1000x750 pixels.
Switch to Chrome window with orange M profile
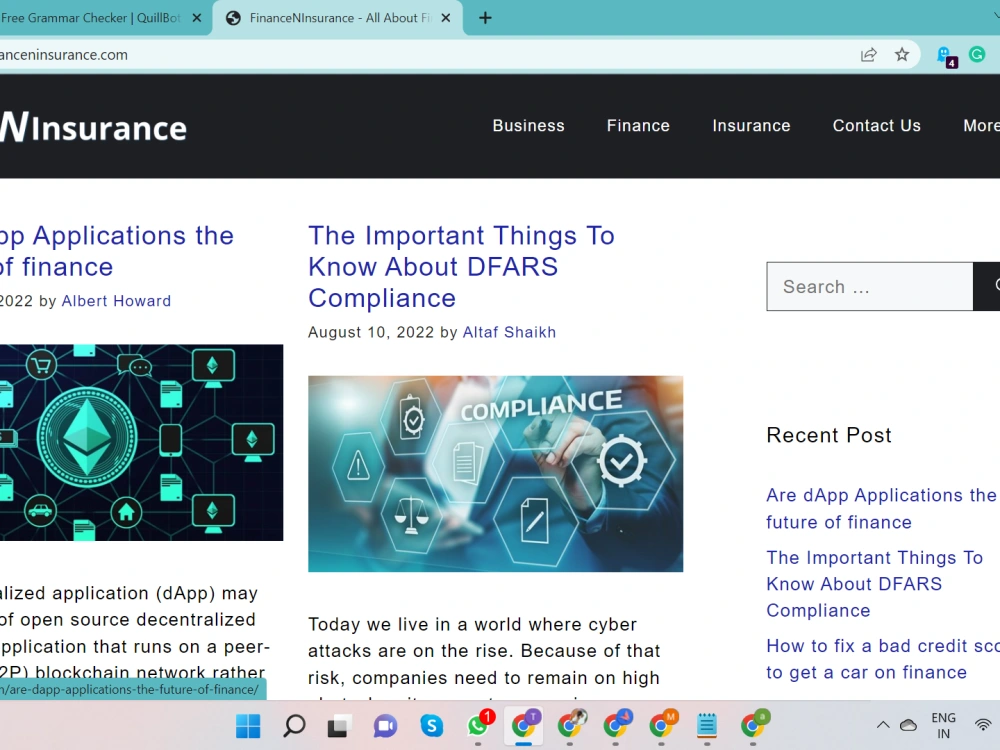[663, 724]
